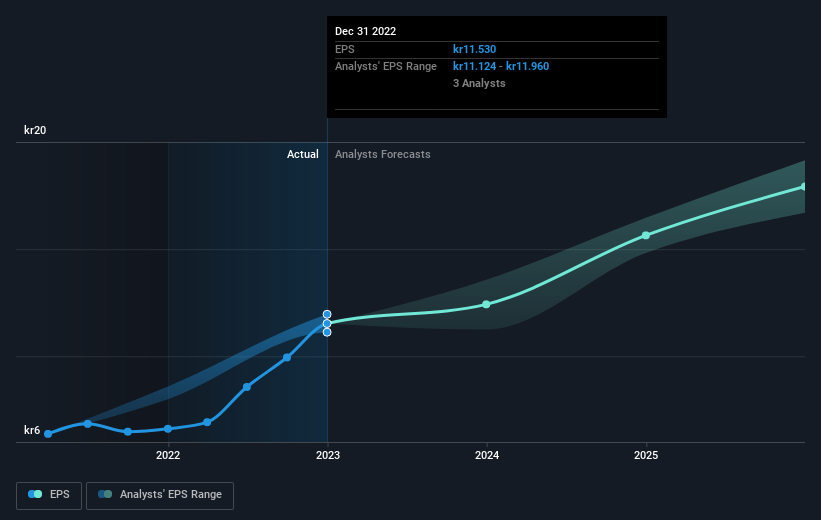Image resolution: width=821 pixels, height=520 pixels.
Task: Select the upper analyst range marker at 2023
Action: point(327,314)
